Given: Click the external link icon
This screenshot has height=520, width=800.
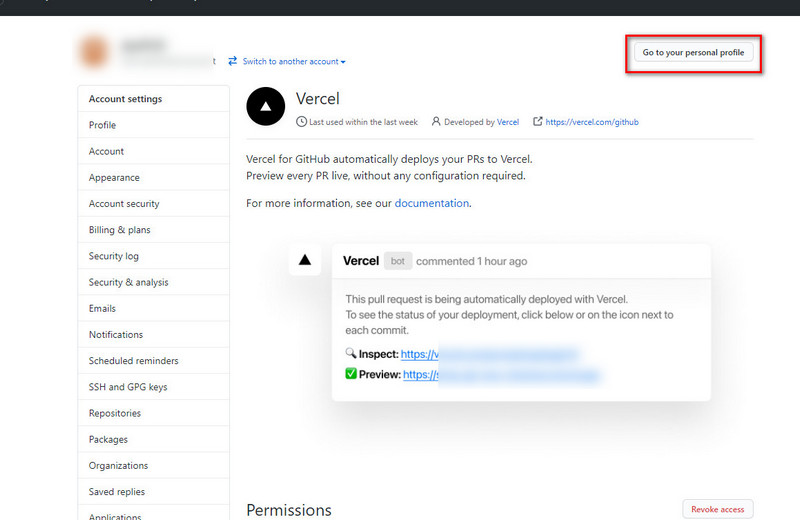Looking at the screenshot, I should [537, 121].
